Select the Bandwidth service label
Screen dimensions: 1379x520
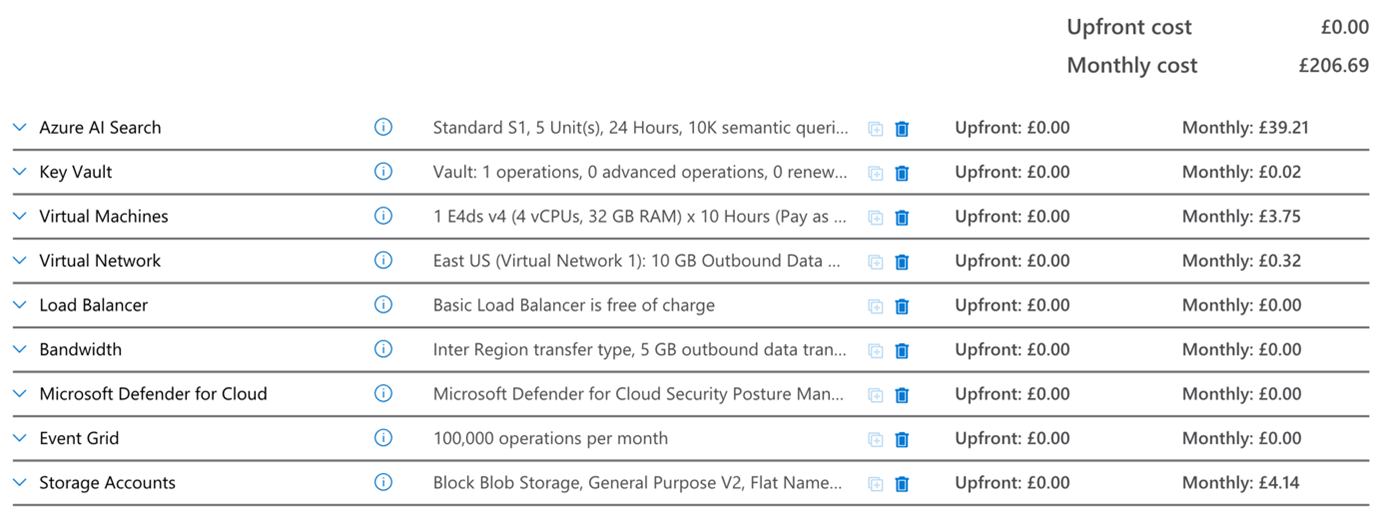pos(81,349)
